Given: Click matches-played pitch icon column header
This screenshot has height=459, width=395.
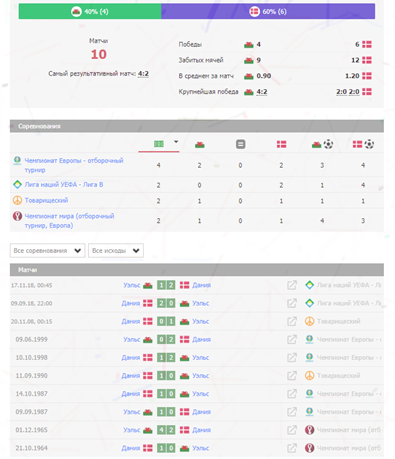Looking at the screenshot, I should click(159, 144).
